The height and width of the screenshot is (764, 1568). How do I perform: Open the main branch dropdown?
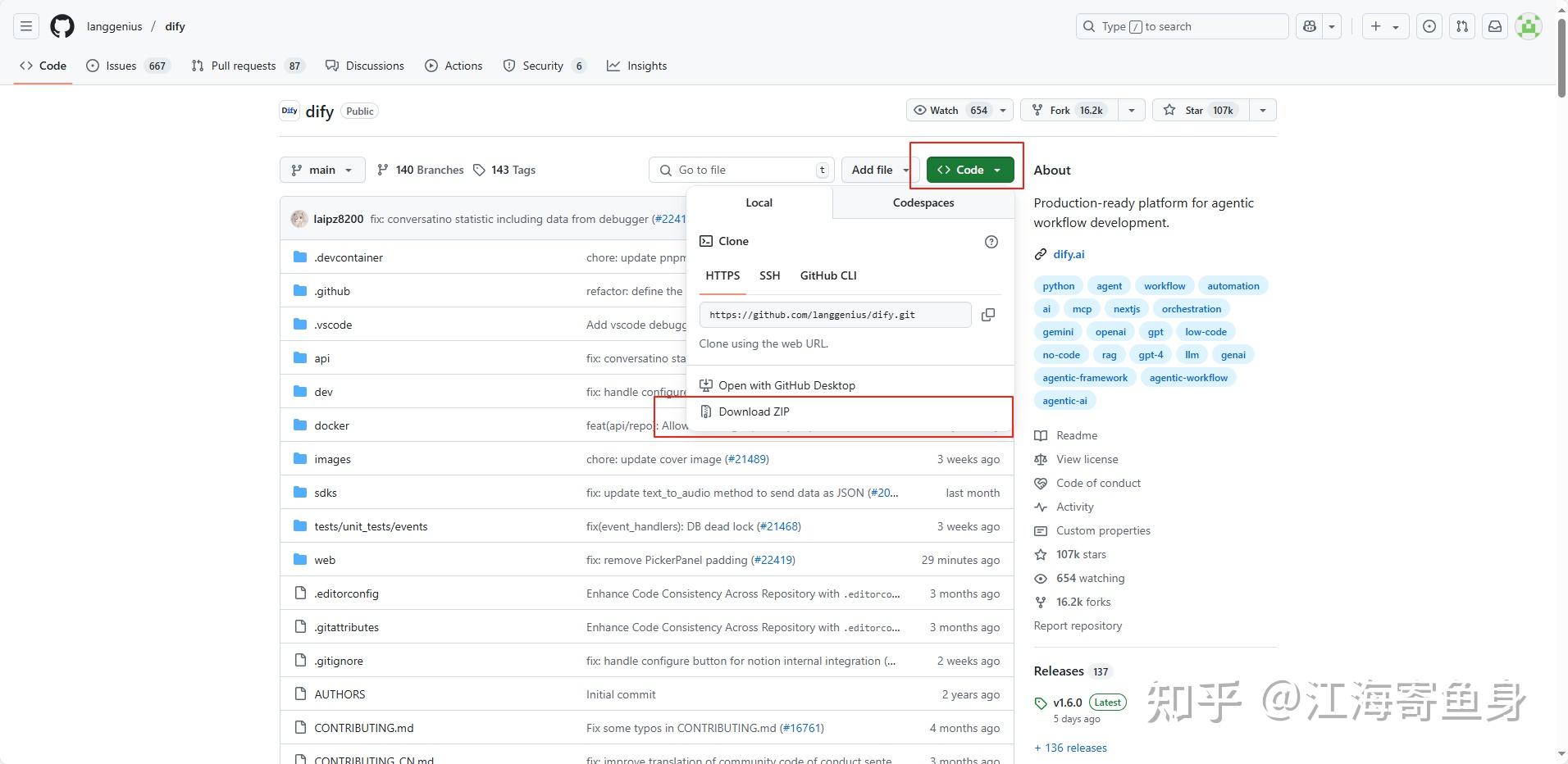coord(321,170)
